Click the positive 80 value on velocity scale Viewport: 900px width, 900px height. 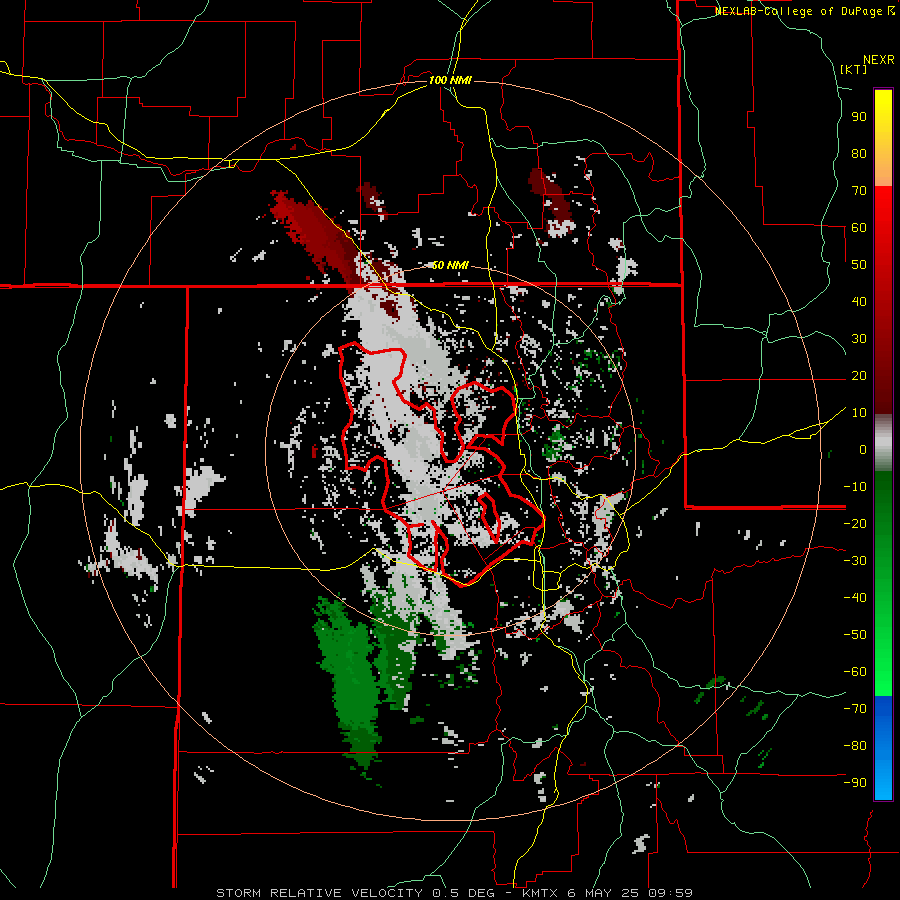pyautogui.click(x=859, y=154)
